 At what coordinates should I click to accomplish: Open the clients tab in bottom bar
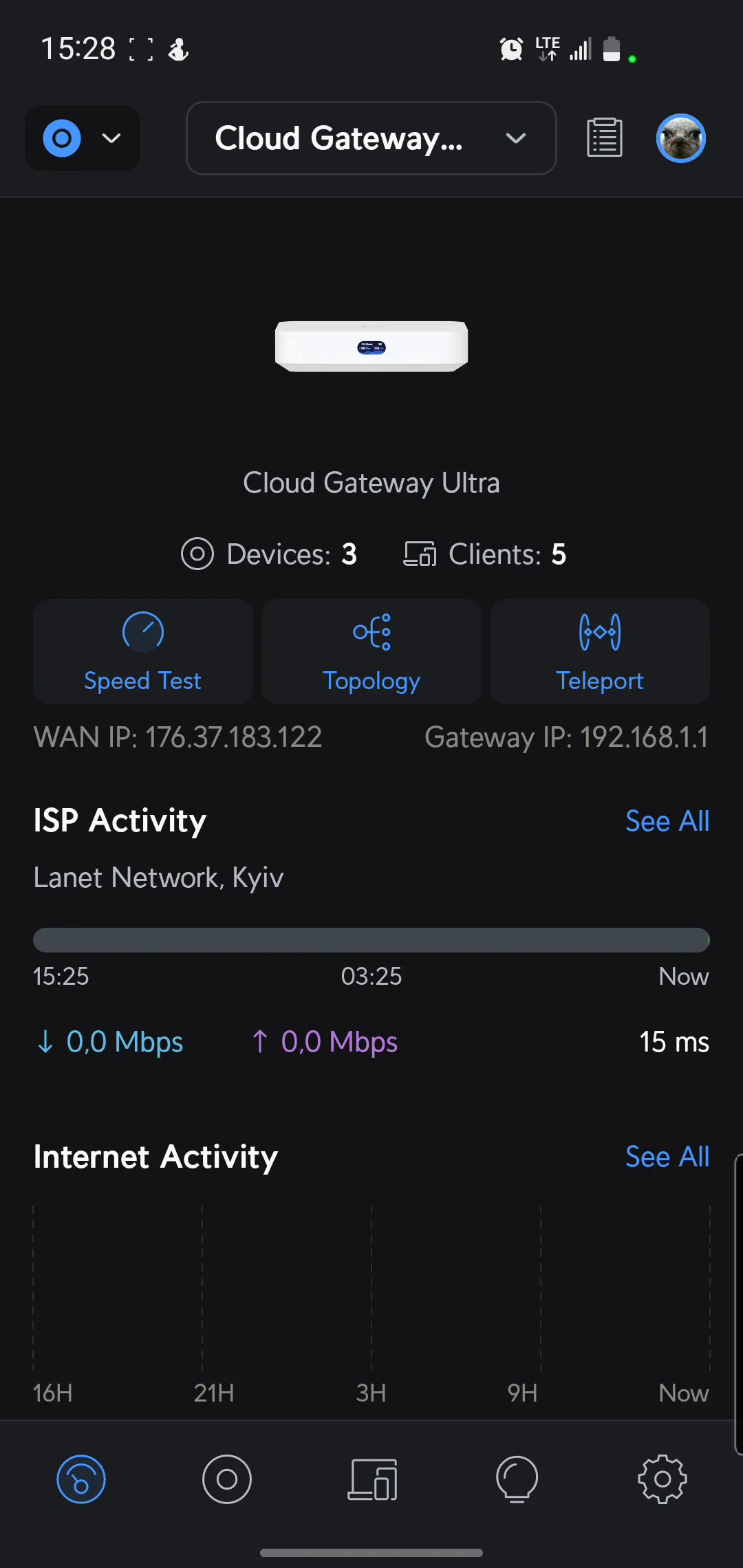pyautogui.click(x=372, y=1479)
